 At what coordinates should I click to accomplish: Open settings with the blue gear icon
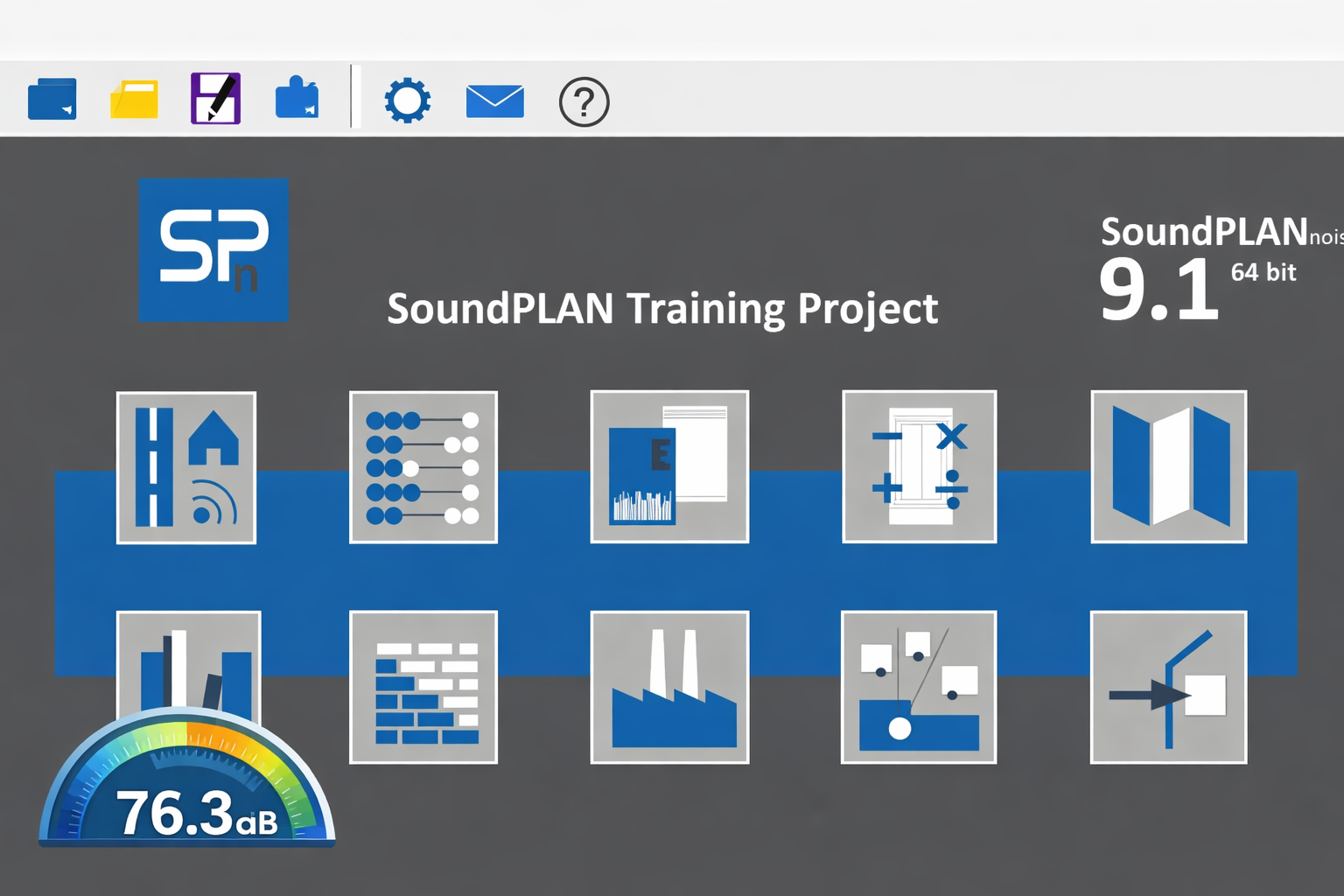point(407,101)
